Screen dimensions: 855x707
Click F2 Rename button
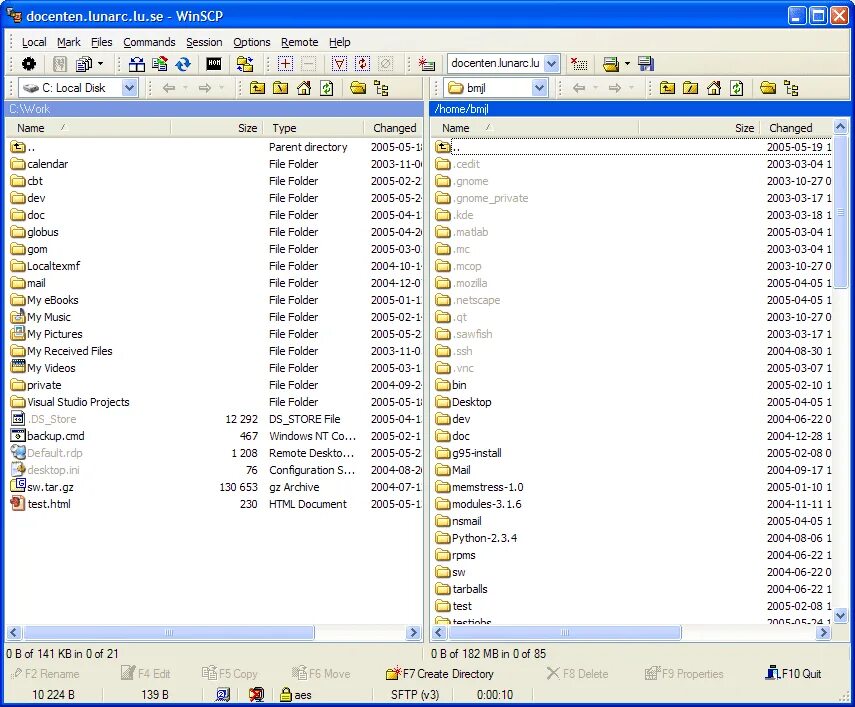(45, 674)
